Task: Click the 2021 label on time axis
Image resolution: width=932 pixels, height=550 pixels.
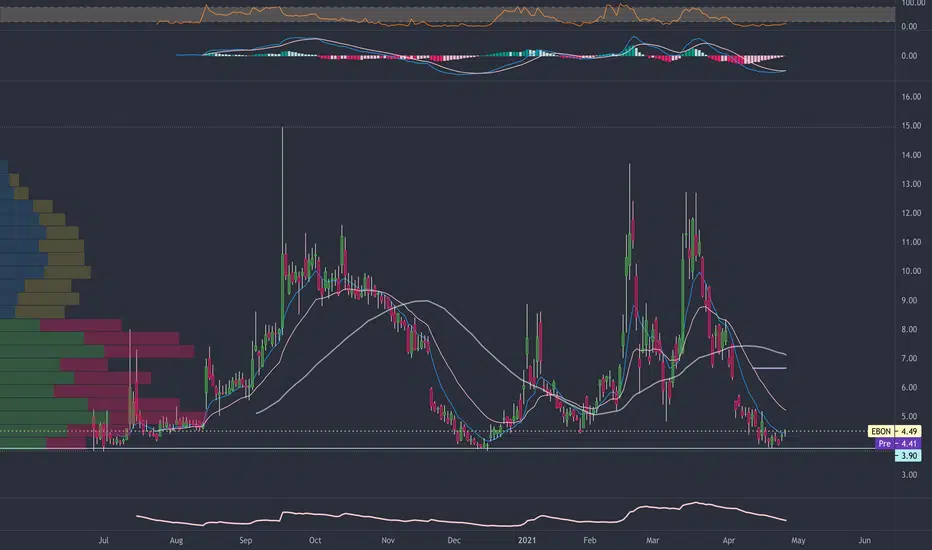Action: pos(527,540)
